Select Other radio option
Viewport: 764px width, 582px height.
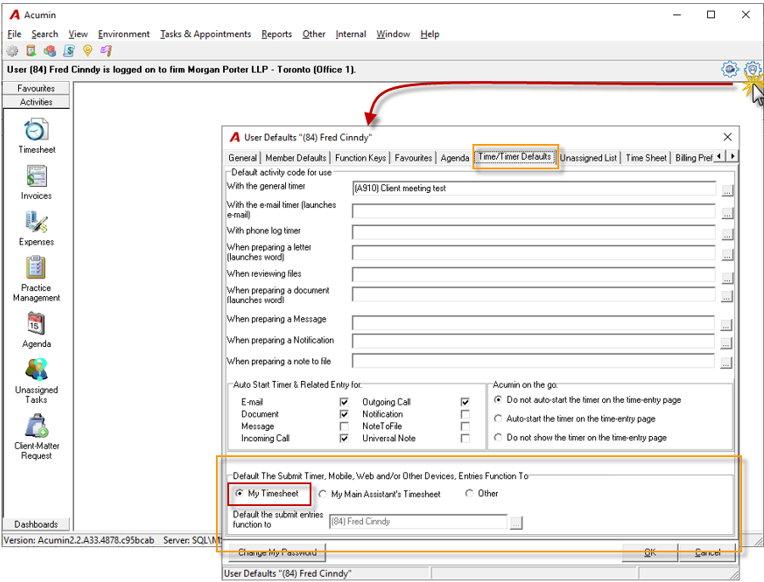pyautogui.click(x=469, y=493)
